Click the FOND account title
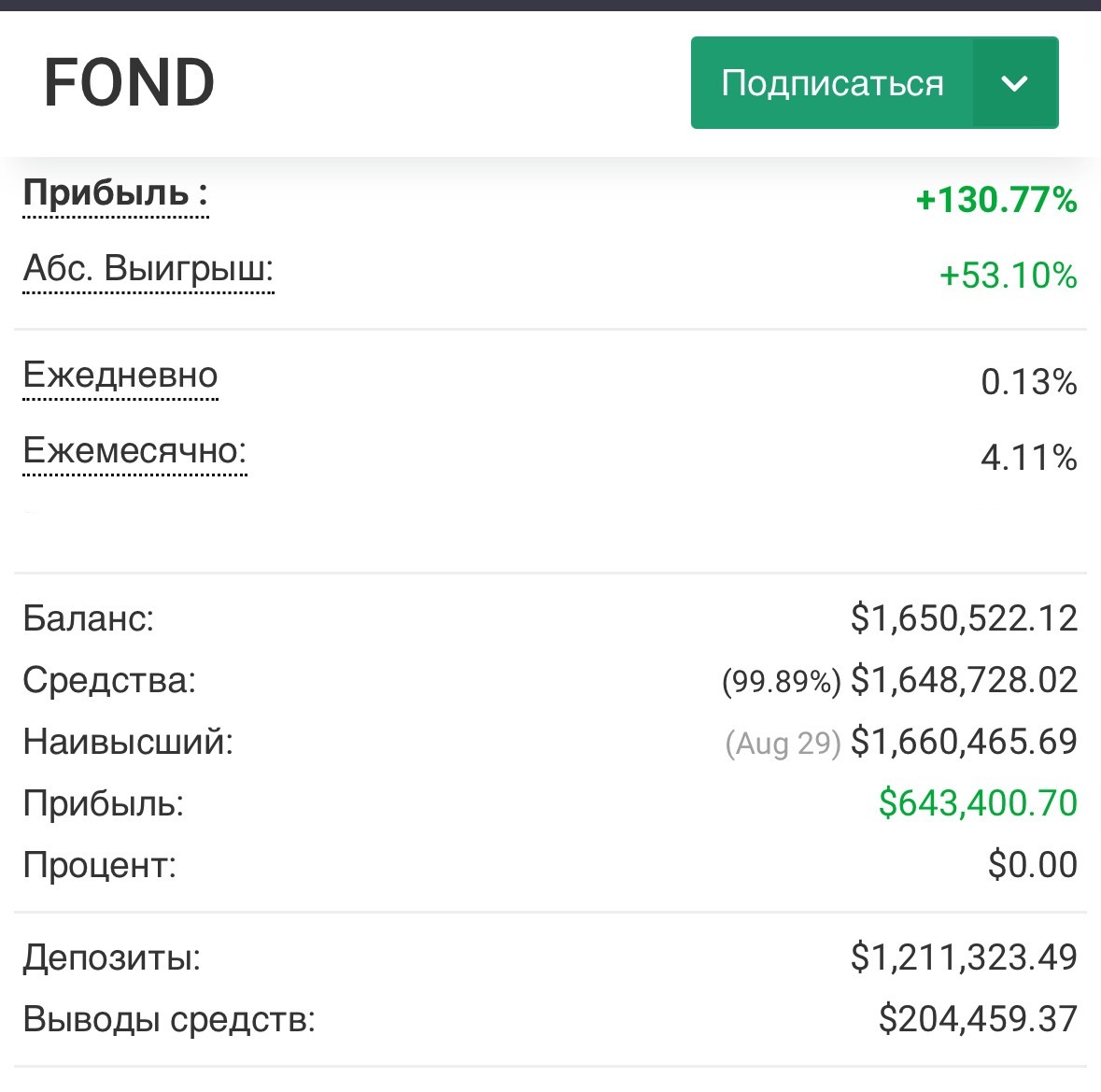Image resolution: width=1101 pixels, height=1092 pixels. [129, 83]
